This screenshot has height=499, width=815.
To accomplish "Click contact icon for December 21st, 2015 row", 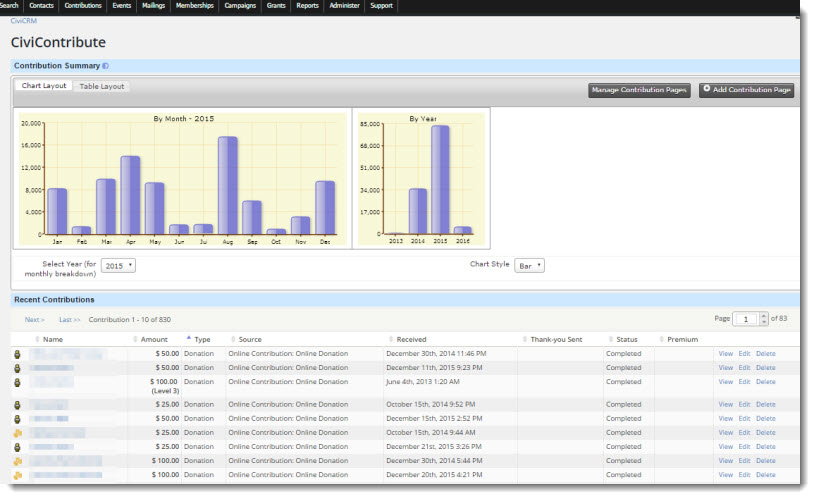I will [17, 448].
